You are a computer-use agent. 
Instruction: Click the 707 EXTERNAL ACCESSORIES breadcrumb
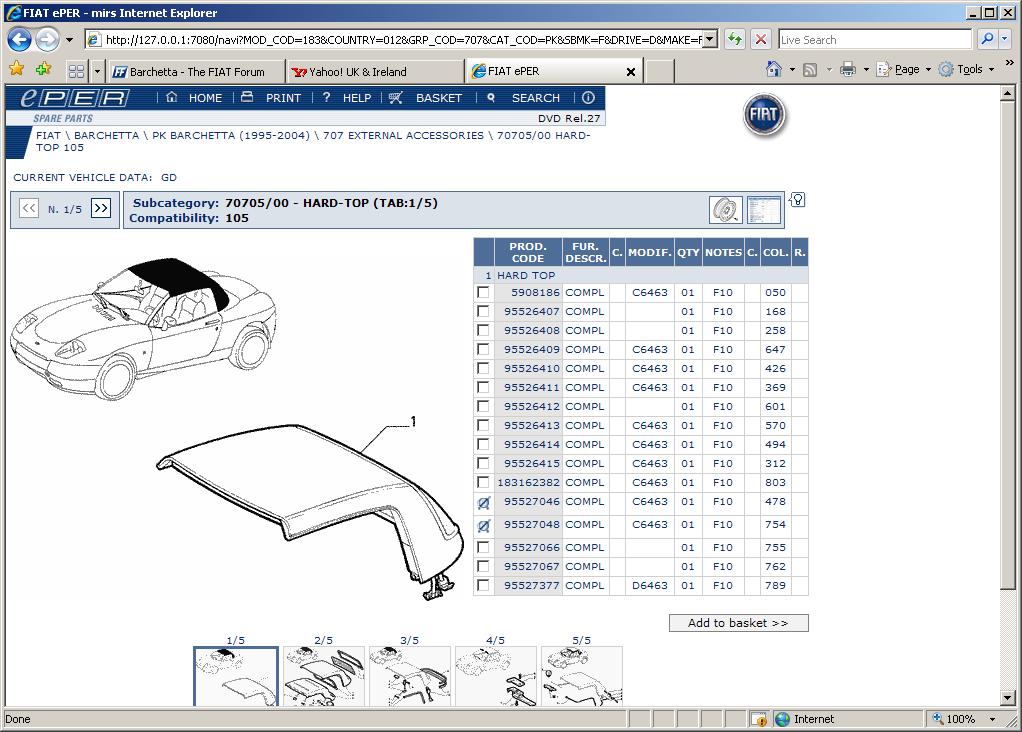pos(403,136)
